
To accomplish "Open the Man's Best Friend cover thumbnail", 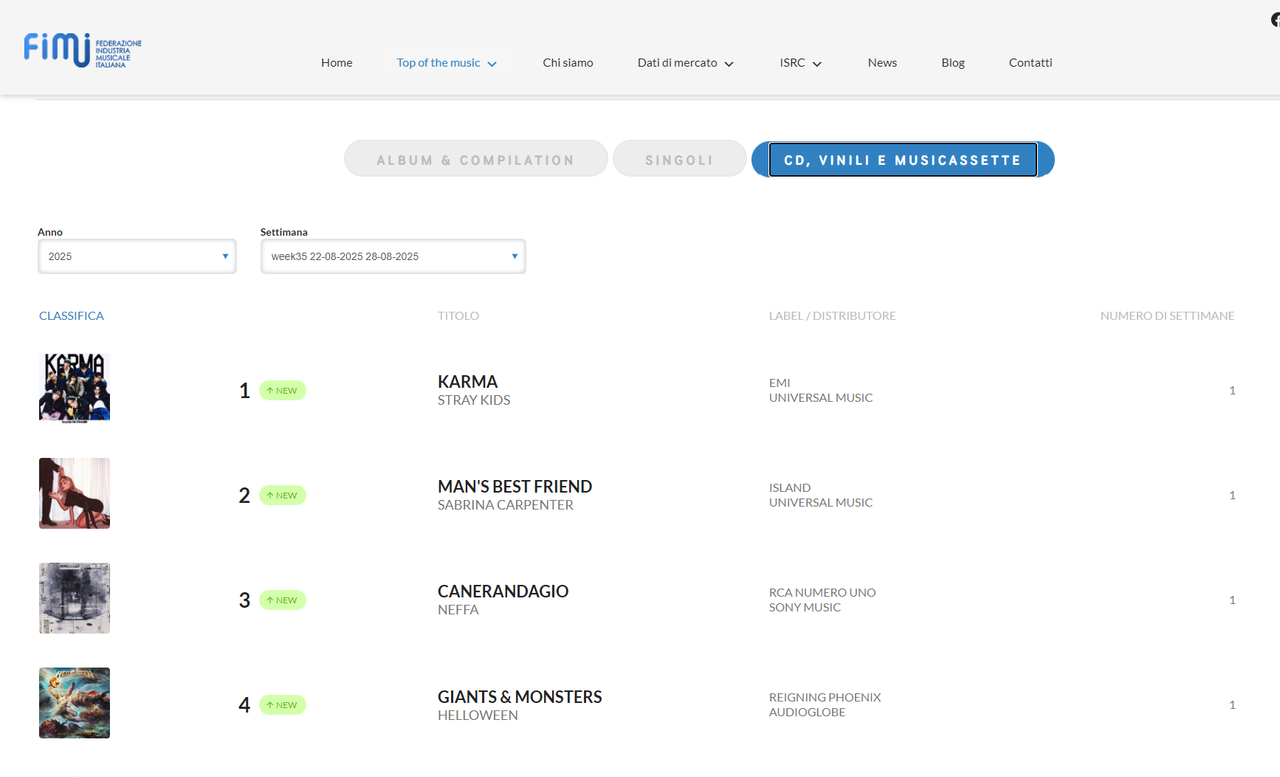I will pos(74,493).
